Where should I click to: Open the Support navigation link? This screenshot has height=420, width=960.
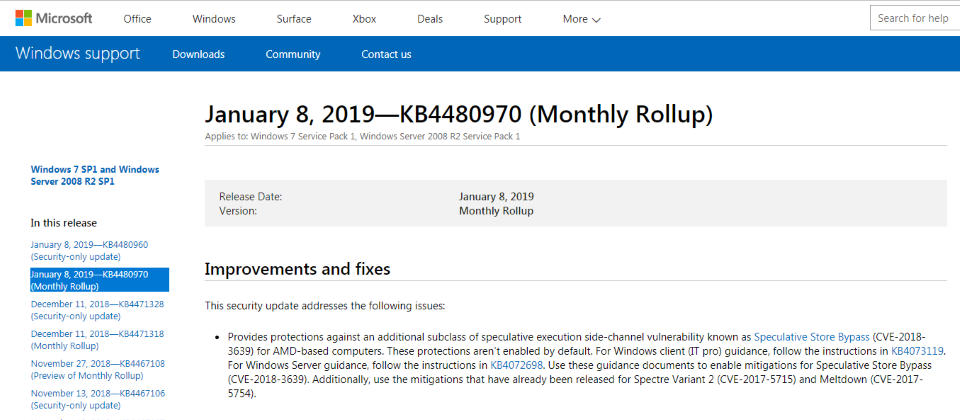tap(502, 19)
